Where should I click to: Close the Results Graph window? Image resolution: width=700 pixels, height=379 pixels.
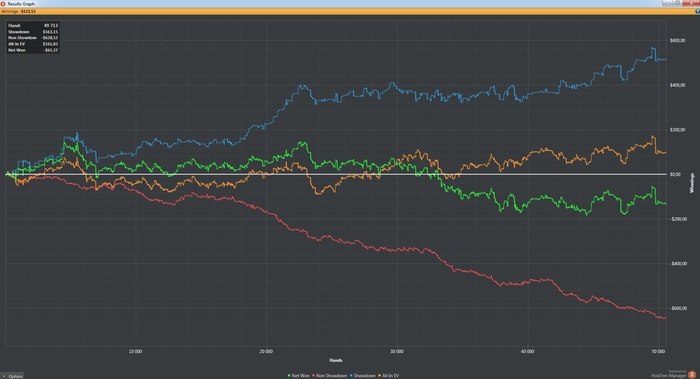pyautogui.click(x=691, y=3)
